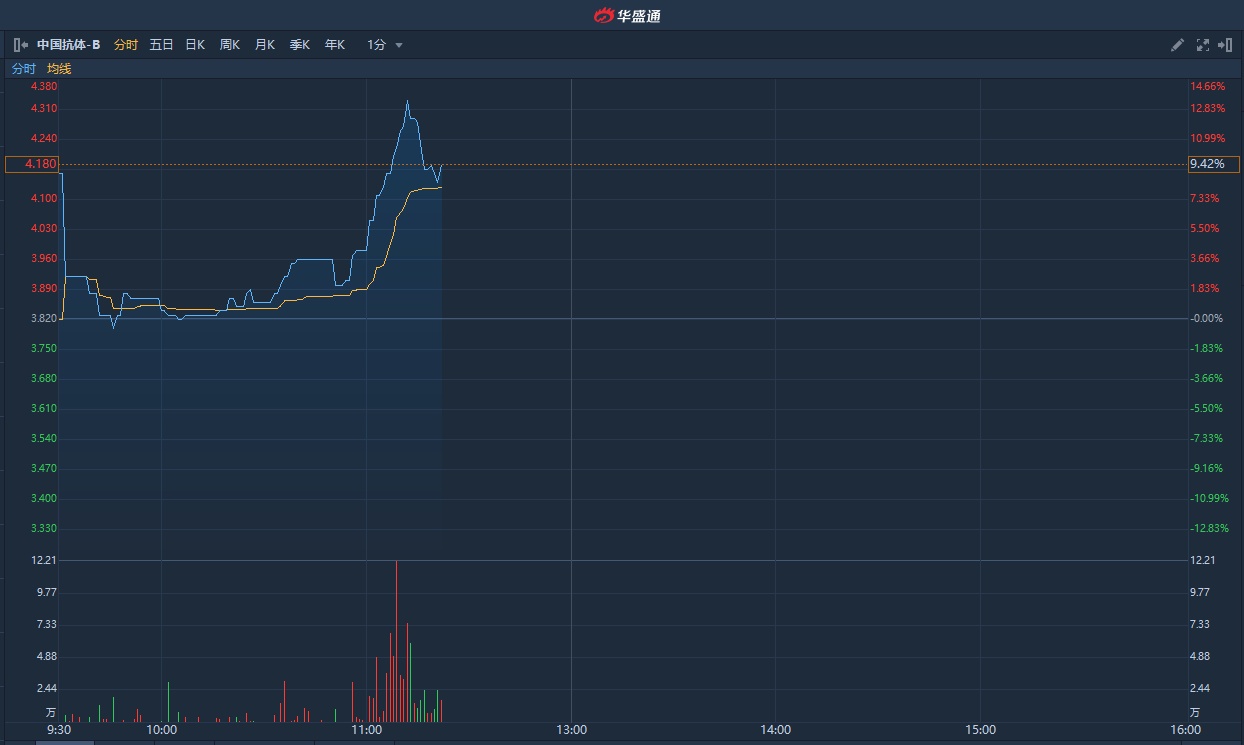Click the 4.380 top price label
This screenshot has height=745, width=1244.
coord(43,87)
